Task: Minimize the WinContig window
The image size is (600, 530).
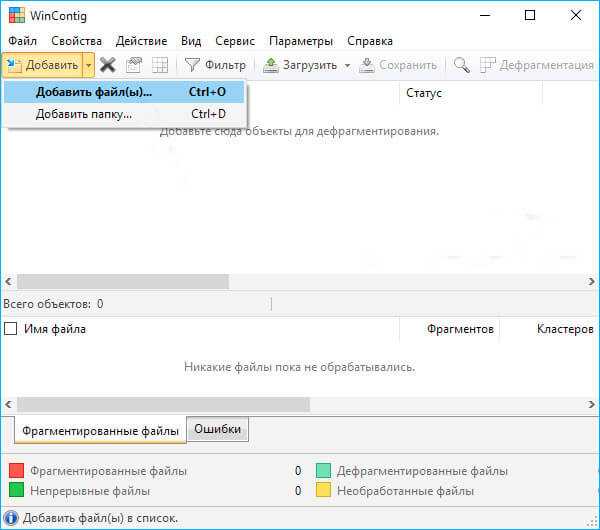Action: coord(485,15)
